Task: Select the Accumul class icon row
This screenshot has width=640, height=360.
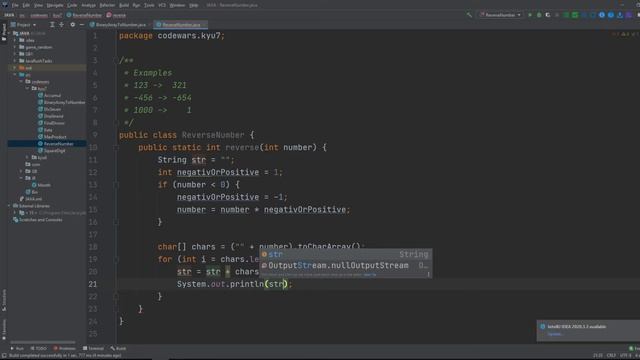Action: (x=49, y=95)
